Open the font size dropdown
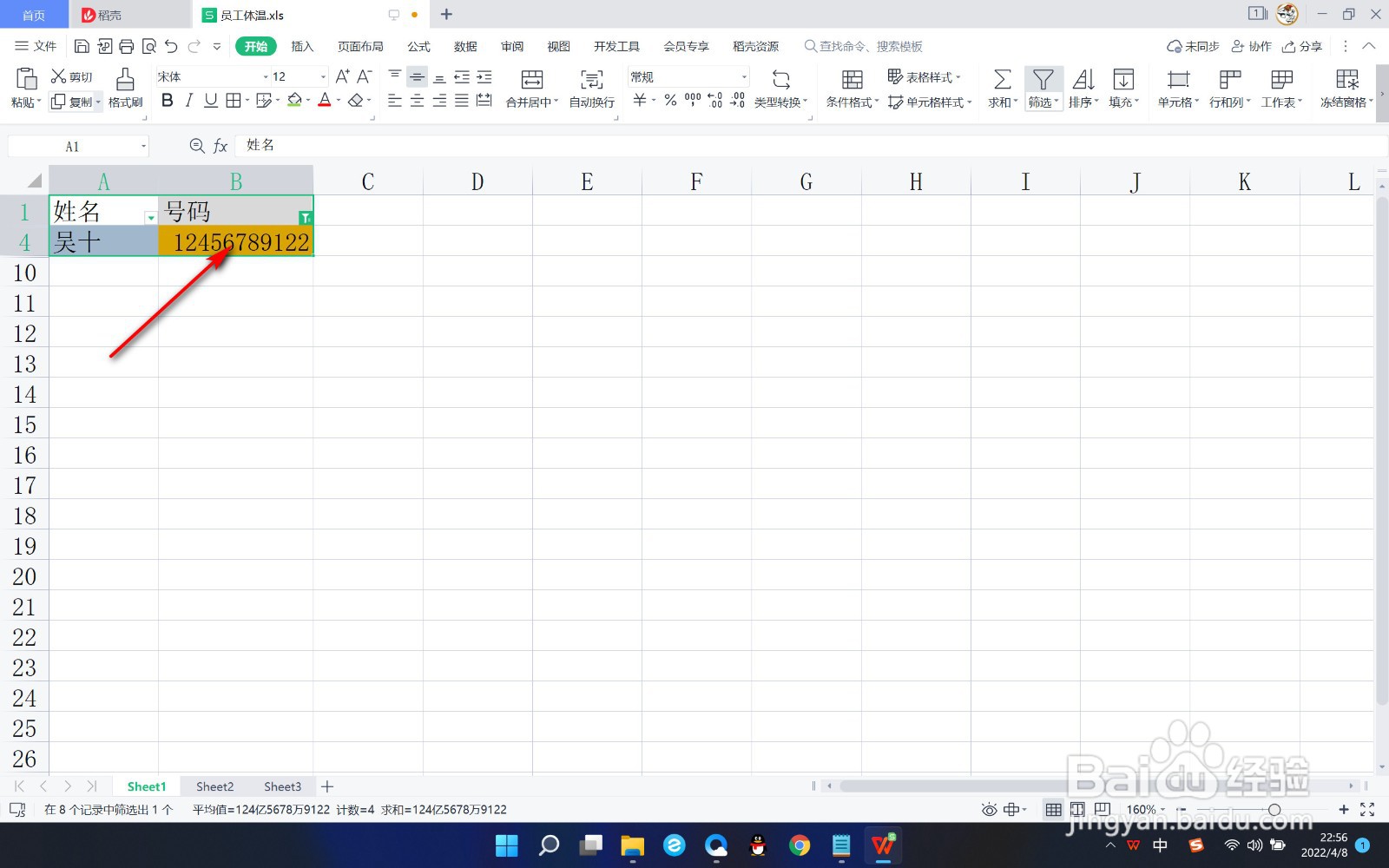1389x868 pixels. [323, 76]
